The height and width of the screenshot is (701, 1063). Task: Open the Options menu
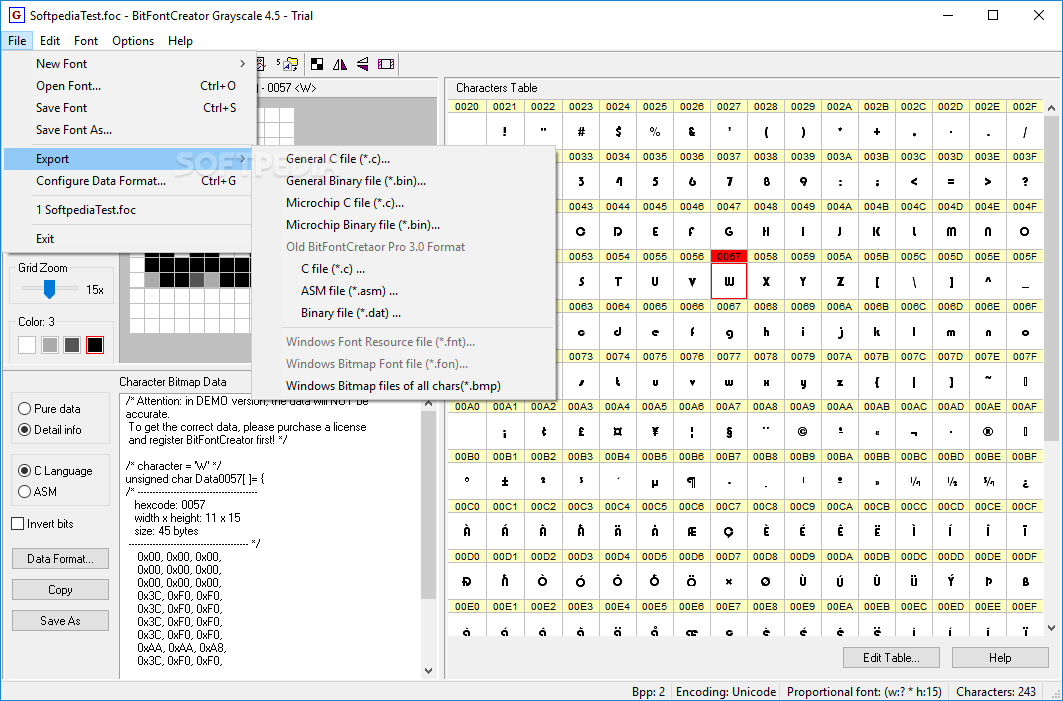133,41
